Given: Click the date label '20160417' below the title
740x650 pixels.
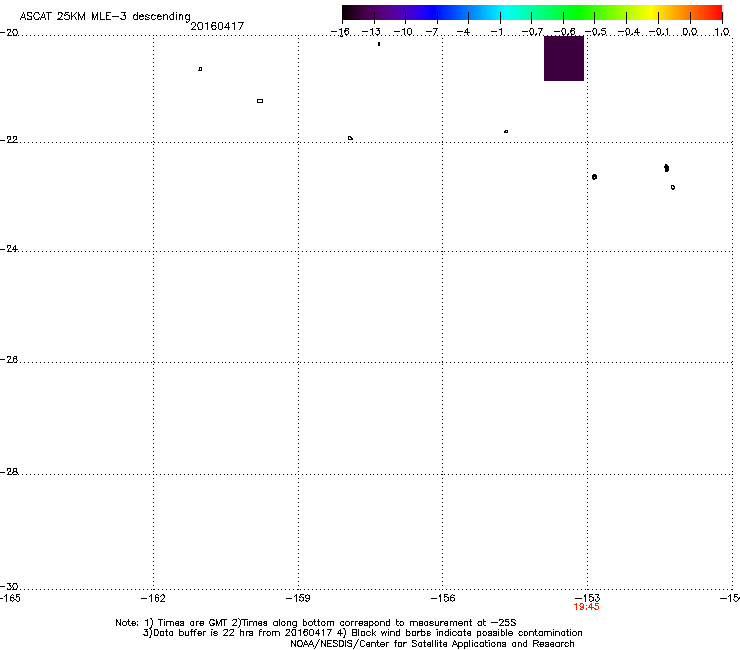Looking at the screenshot, I should [x=217, y=26].
